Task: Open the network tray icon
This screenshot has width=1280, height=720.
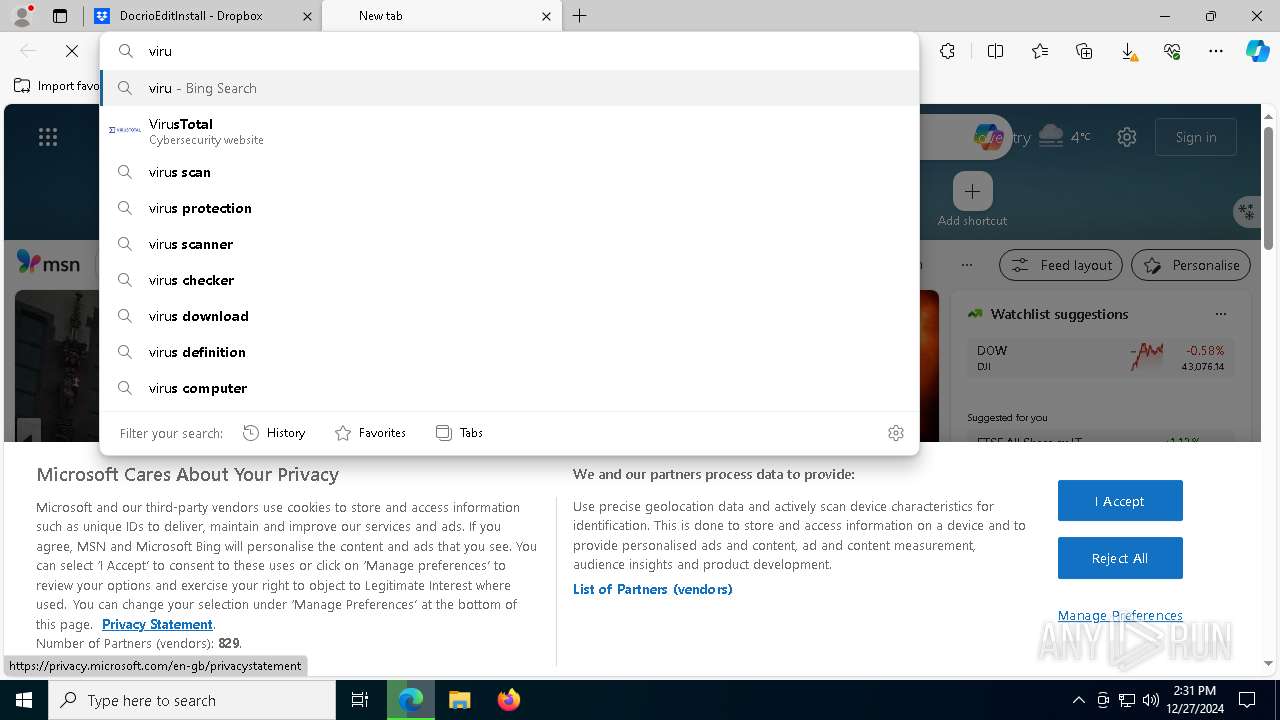Action: point(1127,700)
